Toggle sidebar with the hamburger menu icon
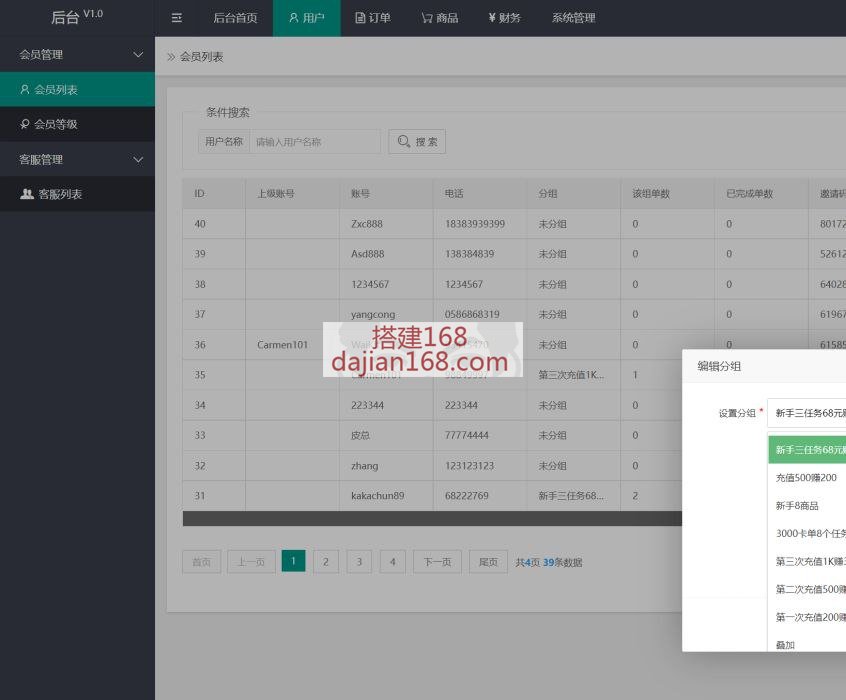The image size is (846, 700). coord(176,18)
